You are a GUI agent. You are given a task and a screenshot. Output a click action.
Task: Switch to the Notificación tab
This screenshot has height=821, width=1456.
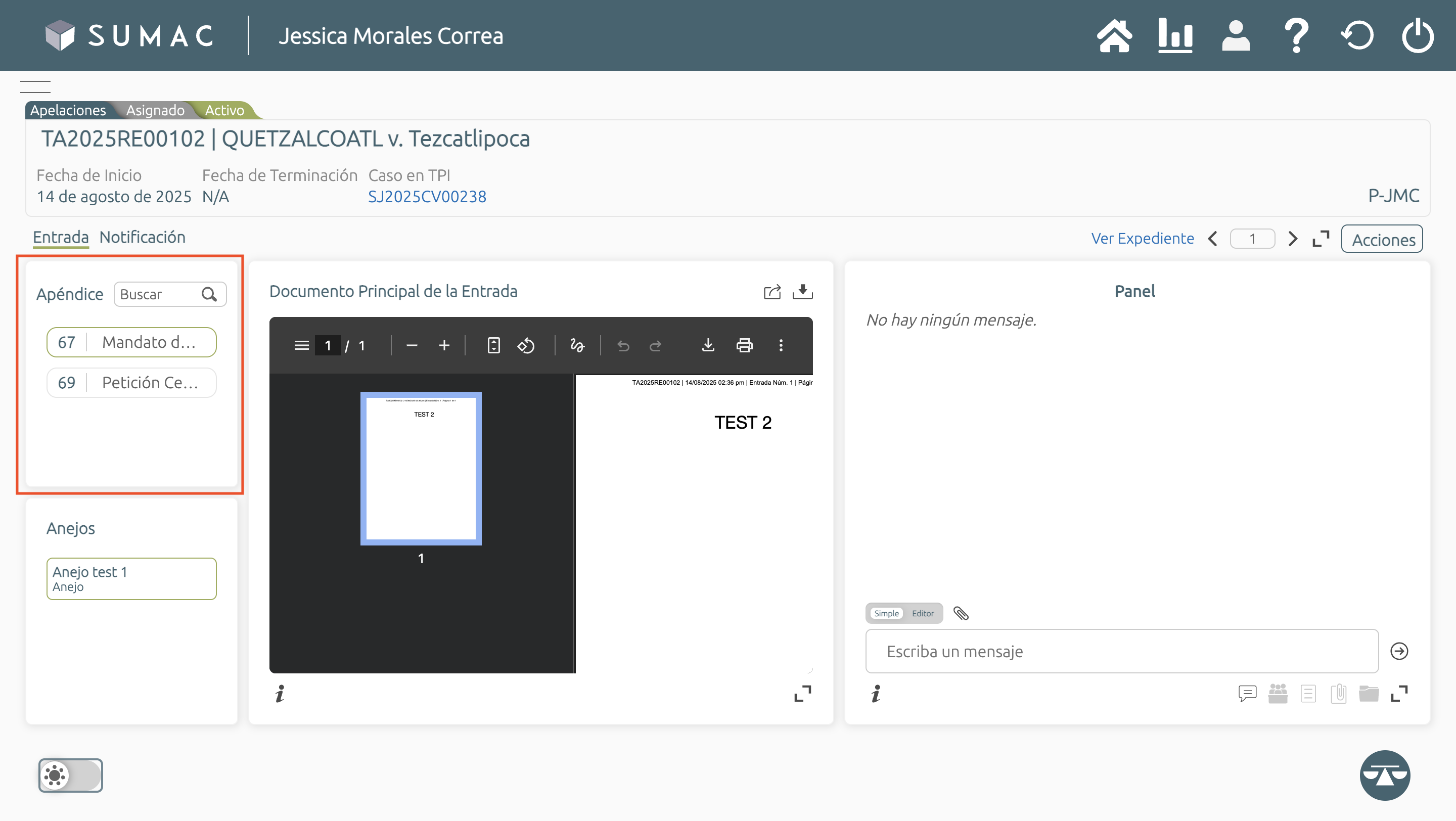(143, 237)
